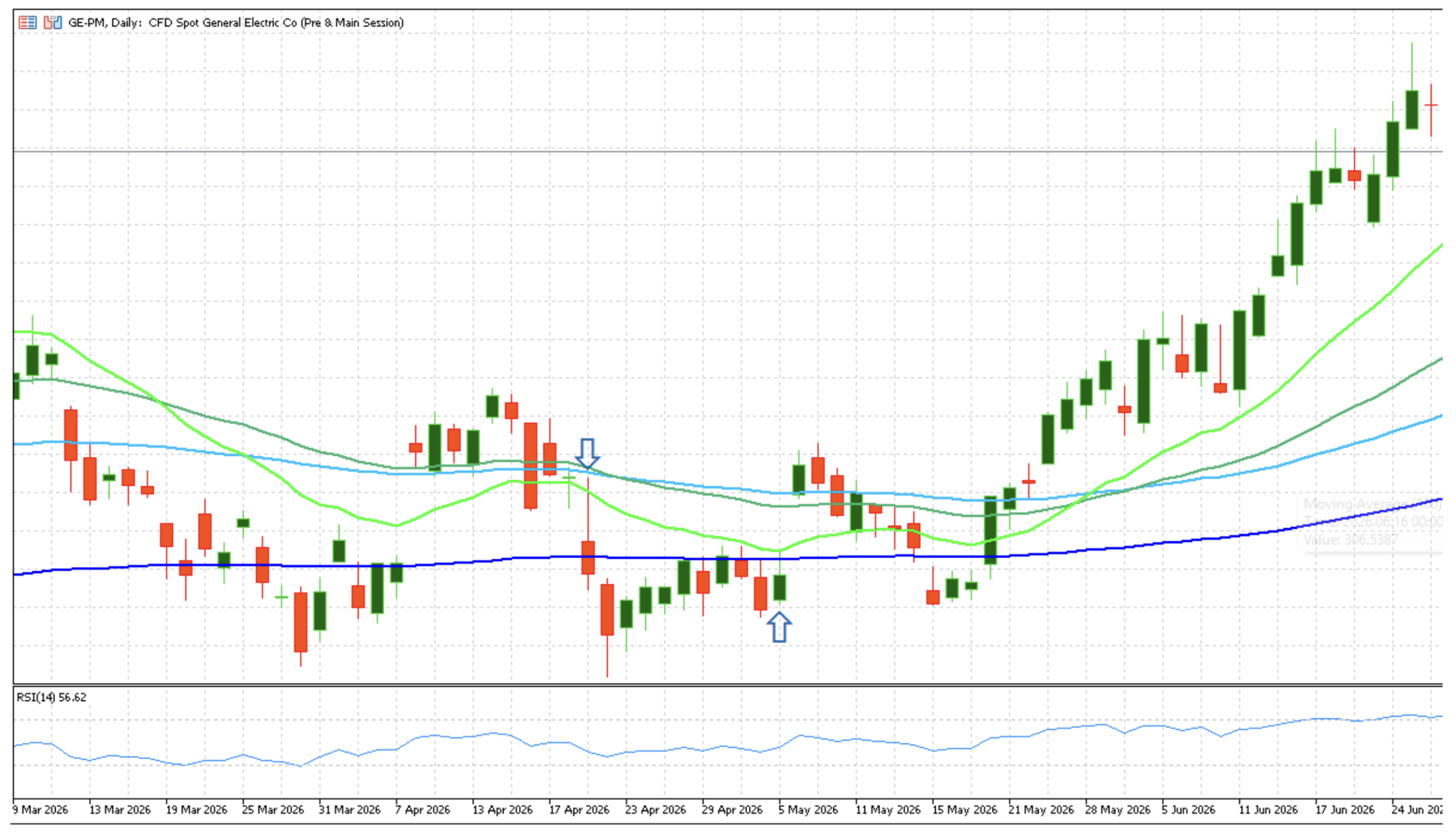The height and width of the screenshot is (834, 1456).
Task: Select the 31 Mar 2026 axis date
Action: coord(350,810)
